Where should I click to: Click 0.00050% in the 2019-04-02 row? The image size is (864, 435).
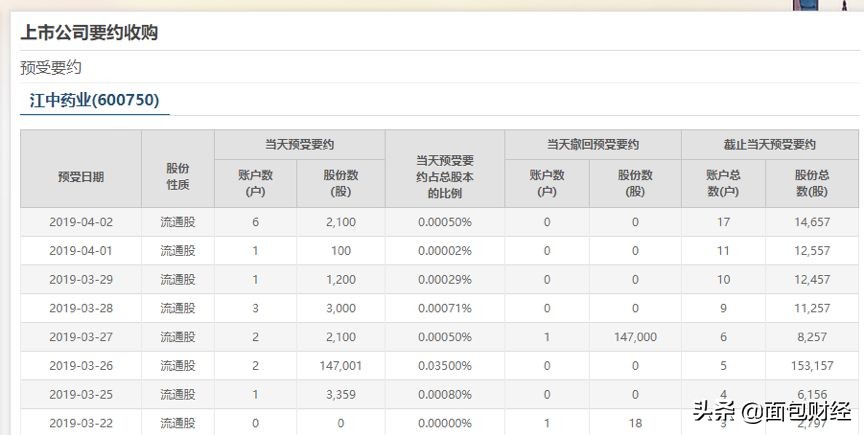[x=445, y=222]
